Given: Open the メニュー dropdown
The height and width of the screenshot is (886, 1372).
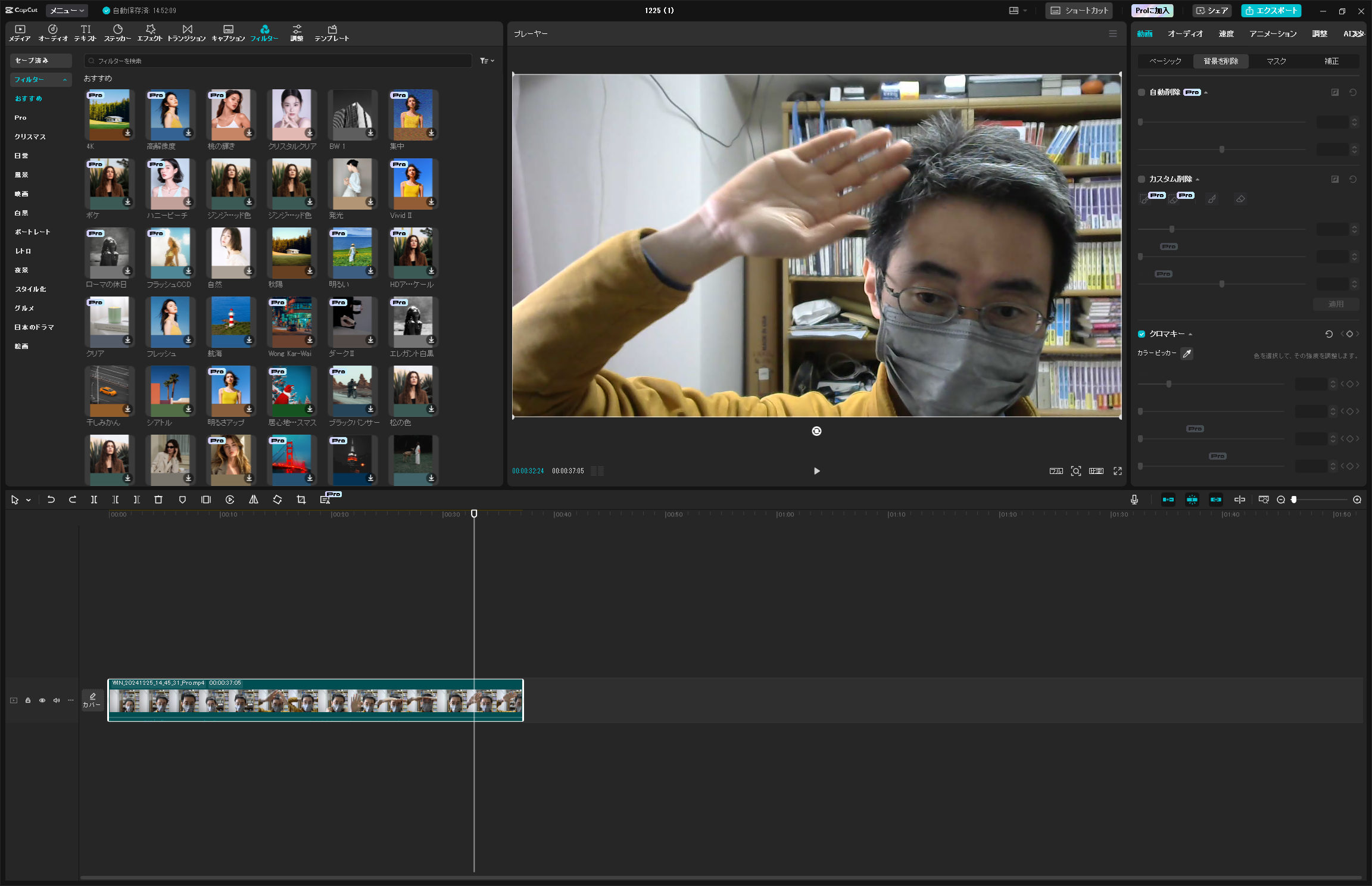Looking at the screenshot, I should (67, 11).
